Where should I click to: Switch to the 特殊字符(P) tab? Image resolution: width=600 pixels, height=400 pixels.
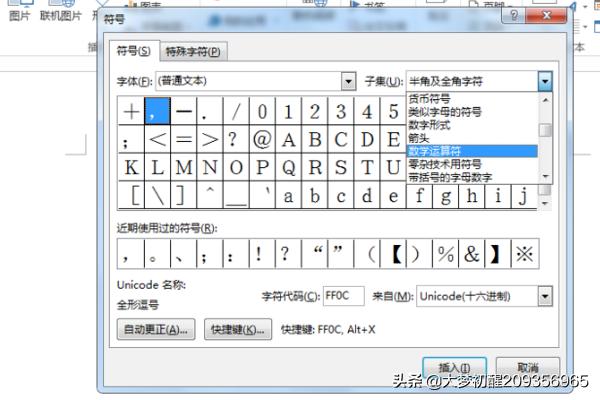coord(193,52)
